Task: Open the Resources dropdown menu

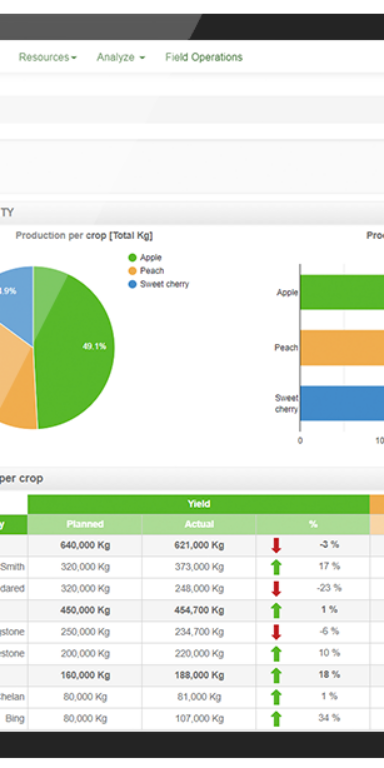Action: [48, 57]
